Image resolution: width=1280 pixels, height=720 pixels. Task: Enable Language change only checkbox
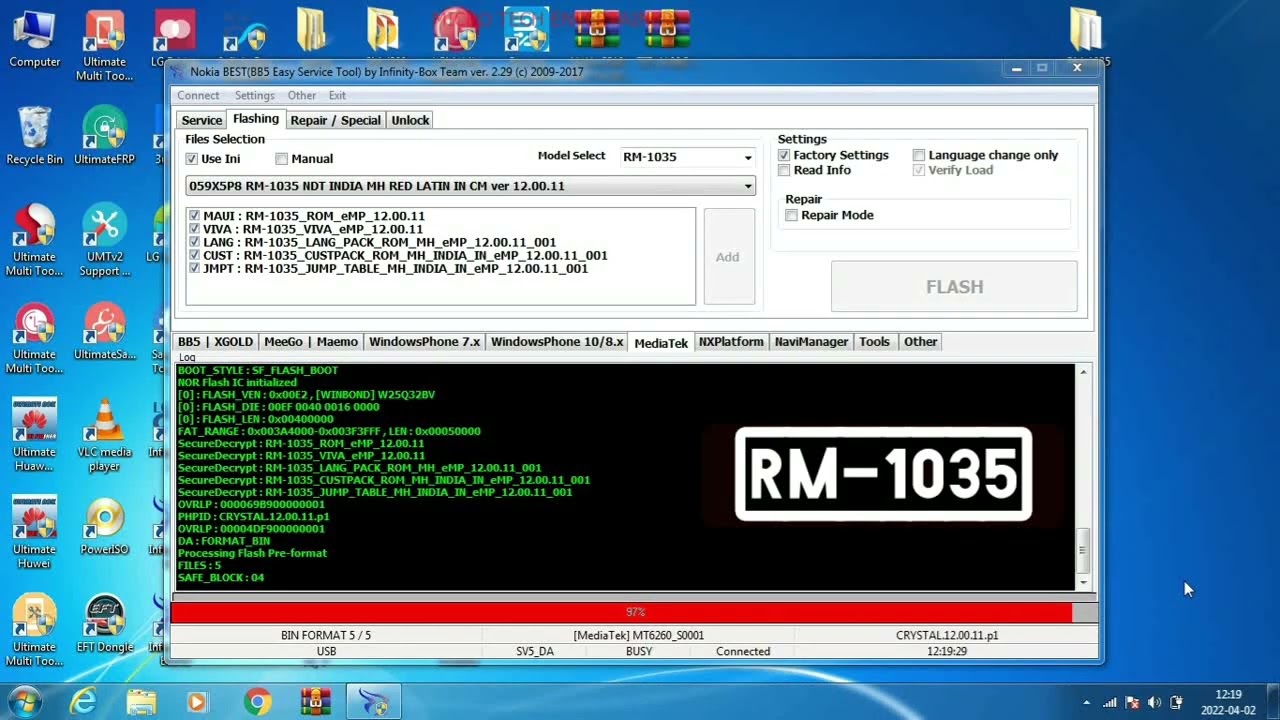(919, 155)
